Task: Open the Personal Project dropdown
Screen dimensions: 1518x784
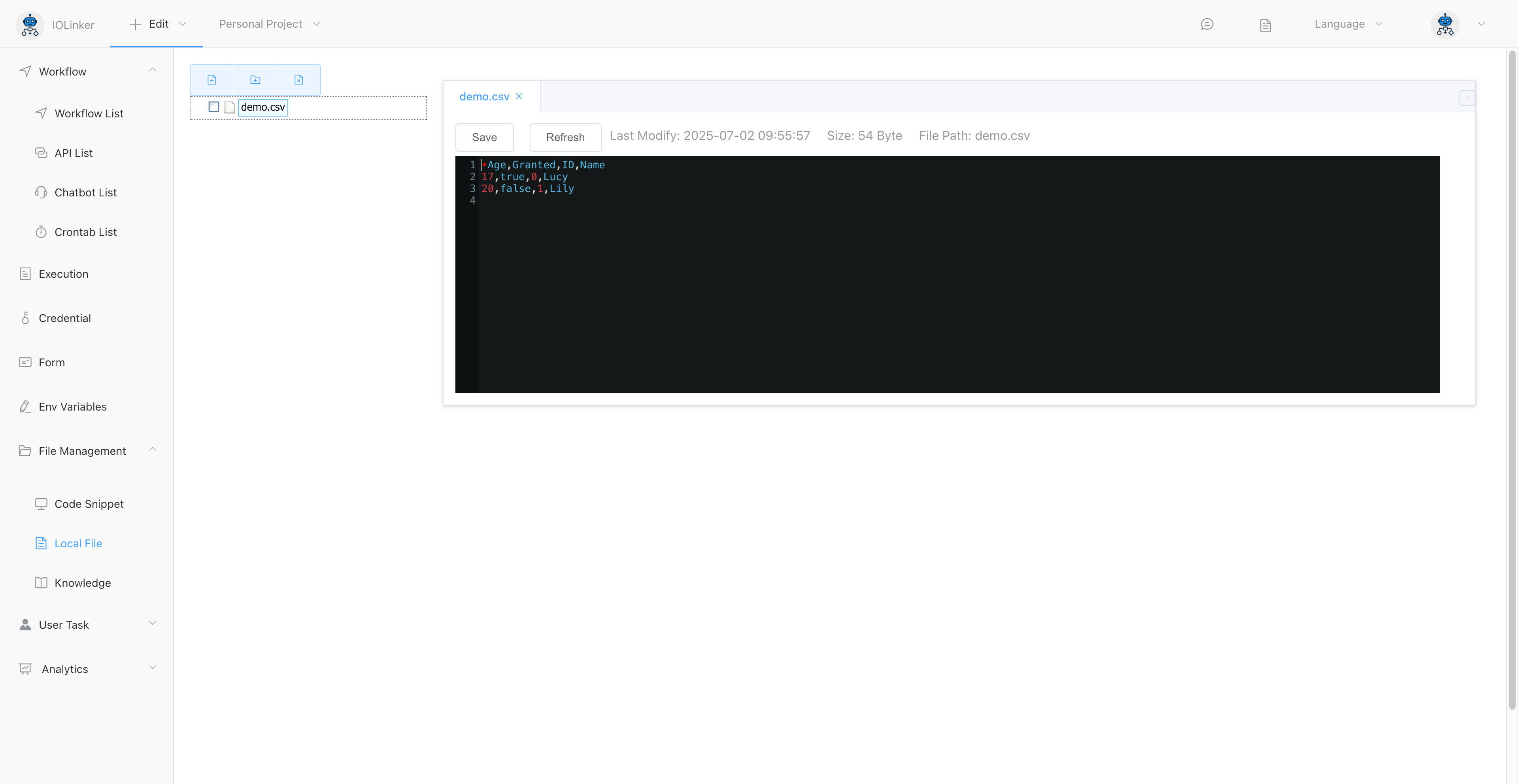Action: (269, 24)
